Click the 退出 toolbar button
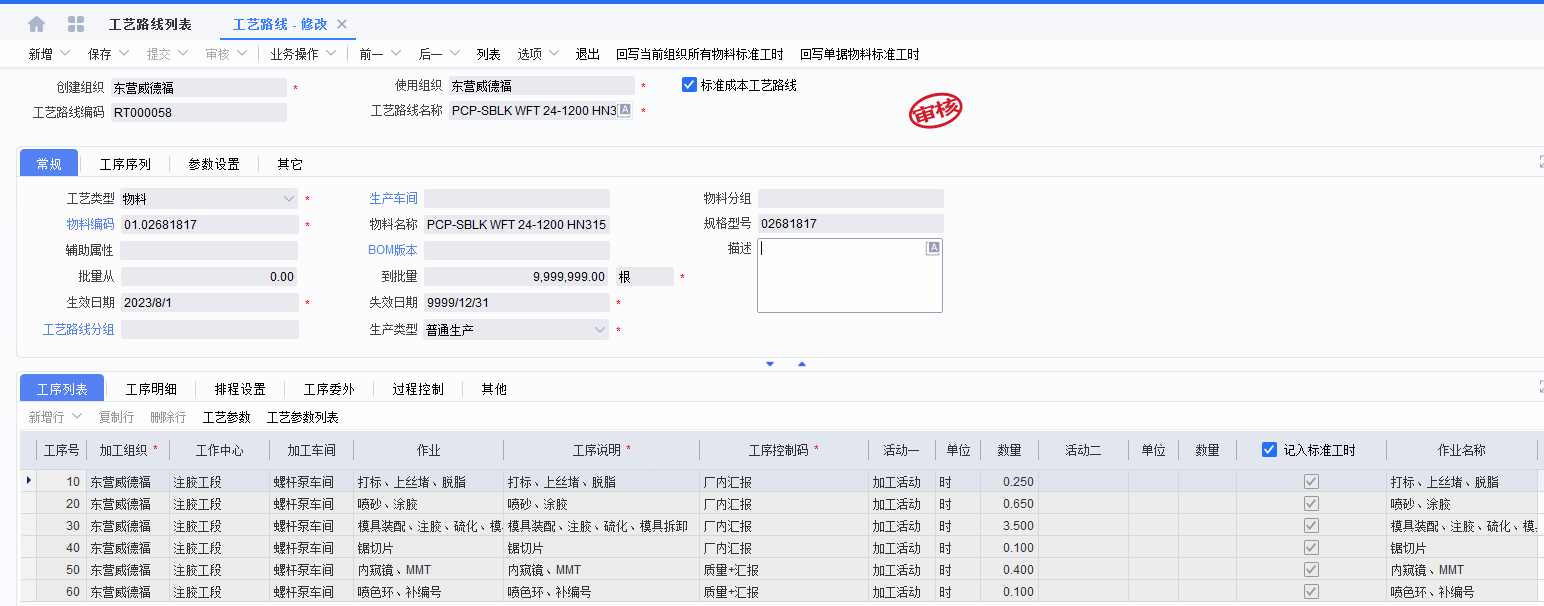This screenshot has height=606, width=1544. (588, 54)
